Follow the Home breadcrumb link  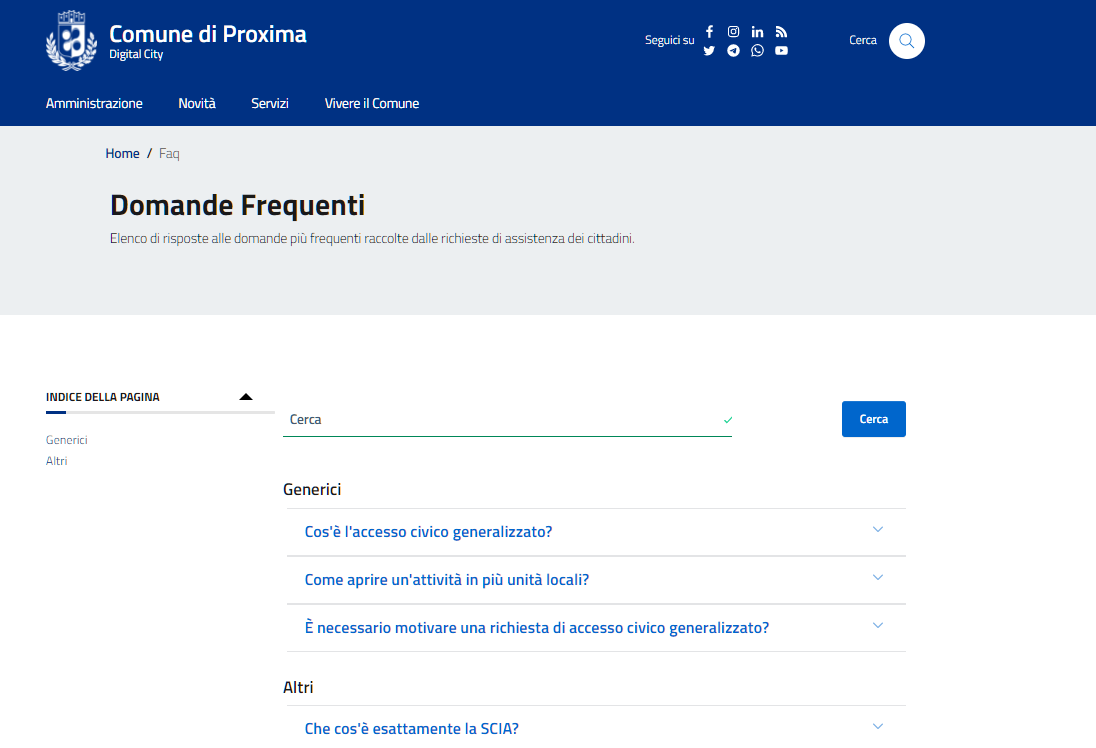point(122,154)
